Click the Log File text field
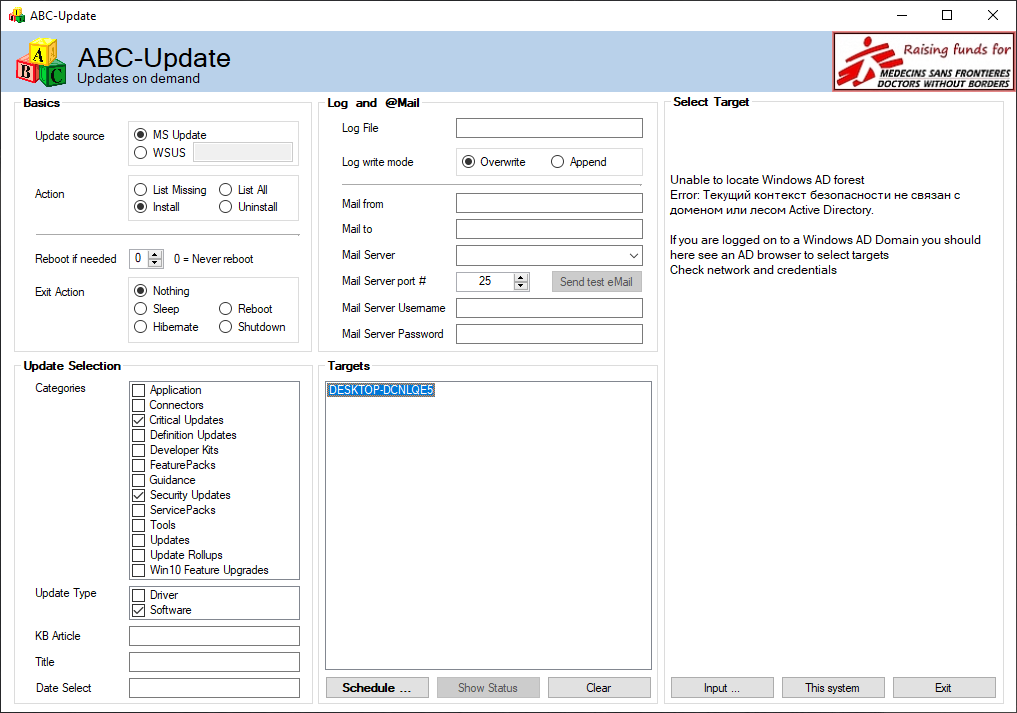Image resolution: width=1017 pixels, height=713 pixels. coord(549,128)
